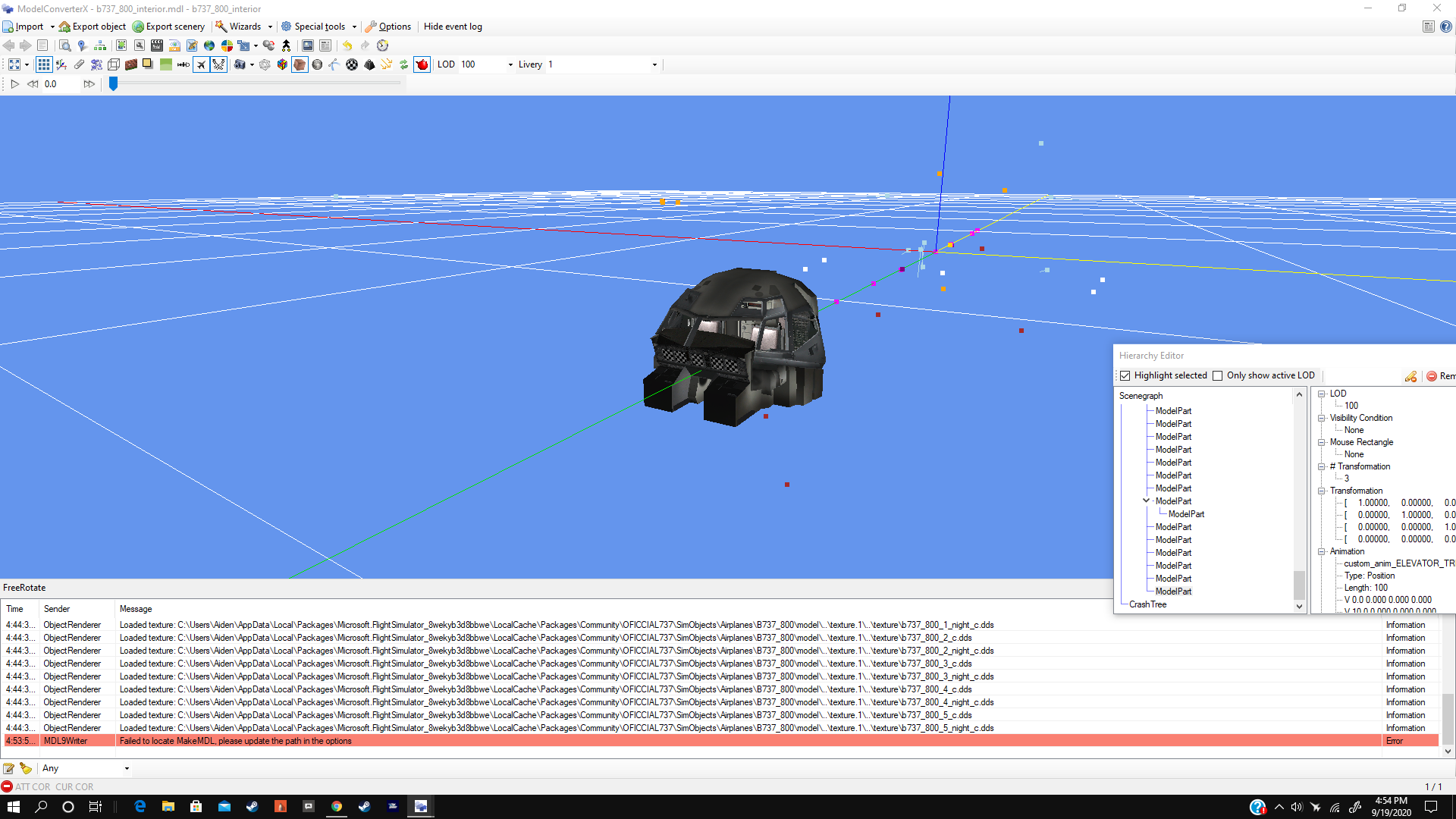The width and height of the screenshot is (1456, 819).
Task: Click the brick wall texture icon
Action: point(131,64)
